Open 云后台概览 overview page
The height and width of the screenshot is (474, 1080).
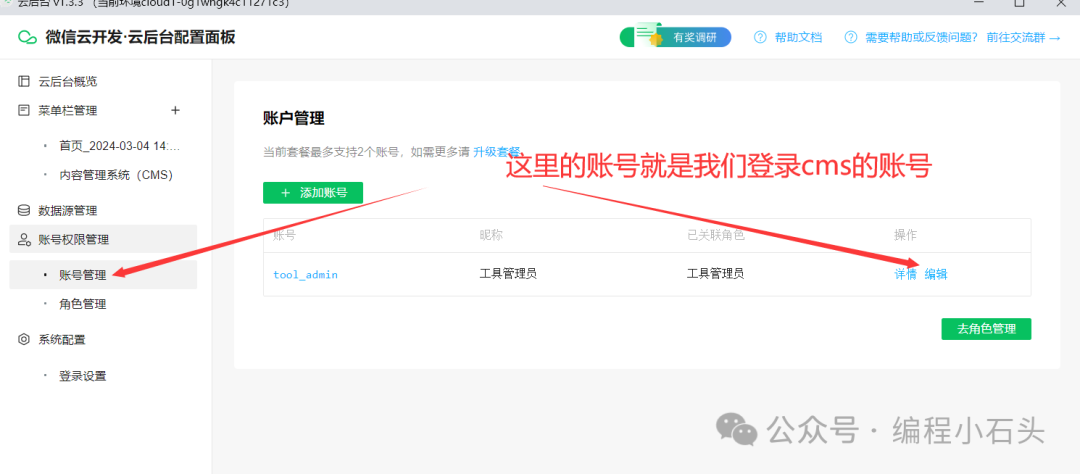[68, 81]
